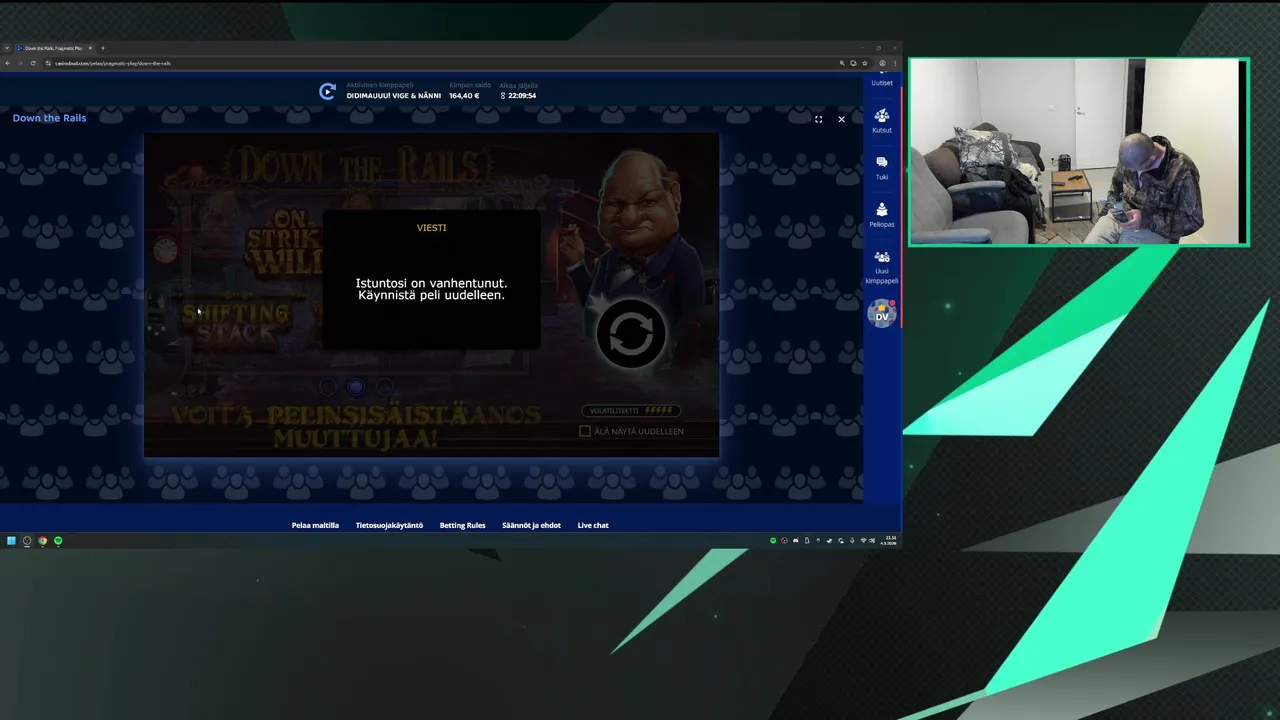Open the Betting Rules link
Viewport: 1280px width, 720px height.
[462, 525]
